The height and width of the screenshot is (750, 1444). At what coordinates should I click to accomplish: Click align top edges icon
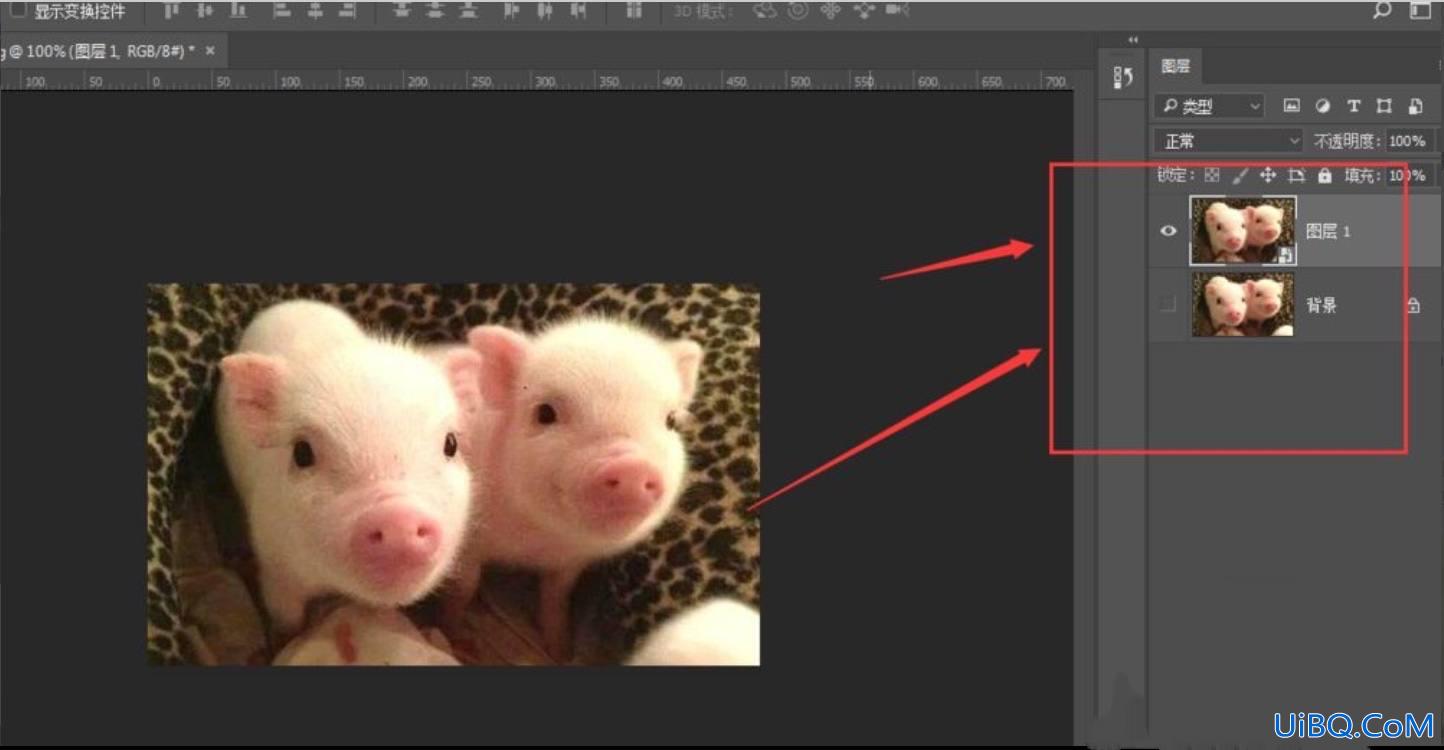[172, 11]
